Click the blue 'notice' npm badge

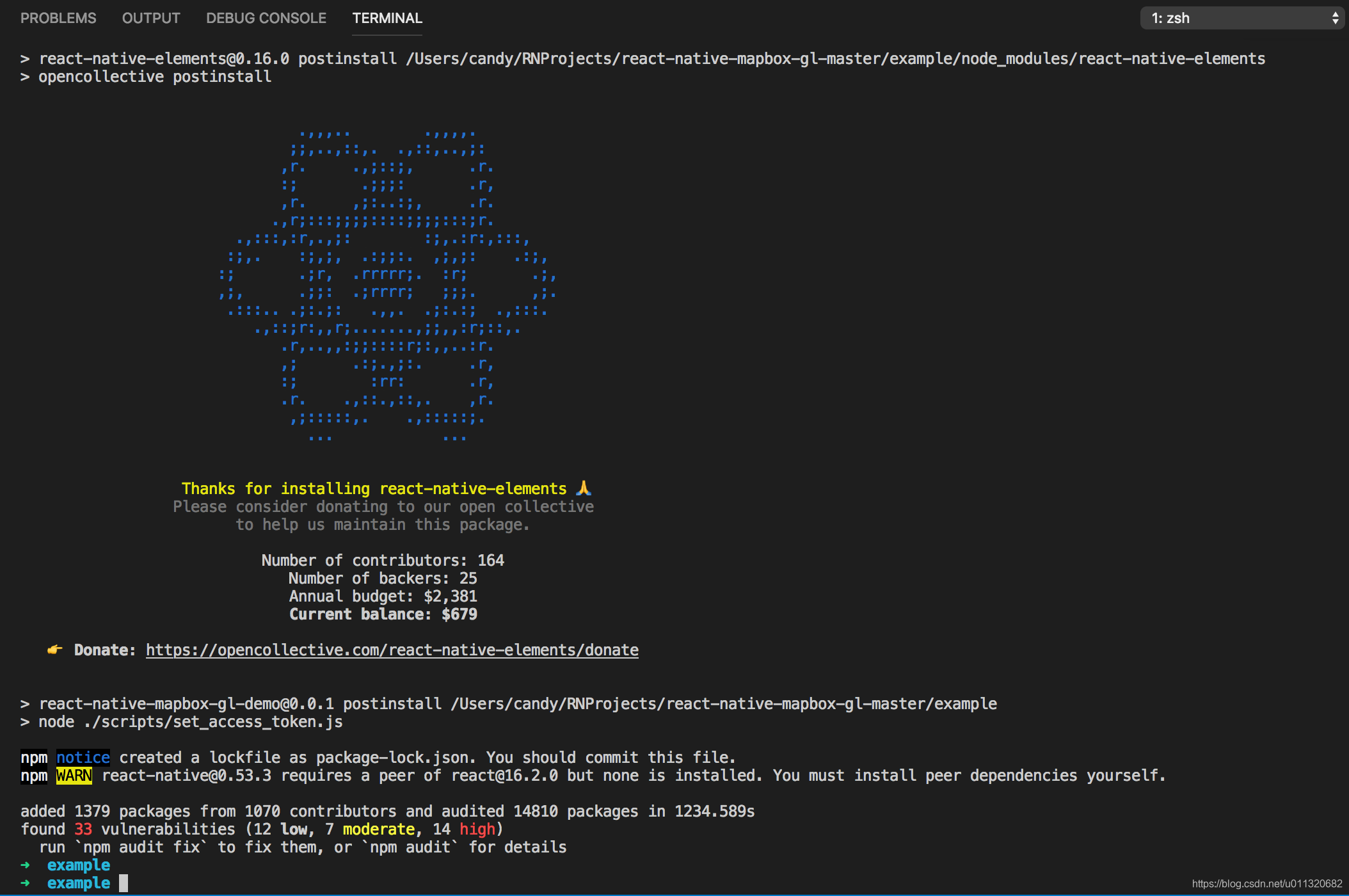tap(83, 758)
